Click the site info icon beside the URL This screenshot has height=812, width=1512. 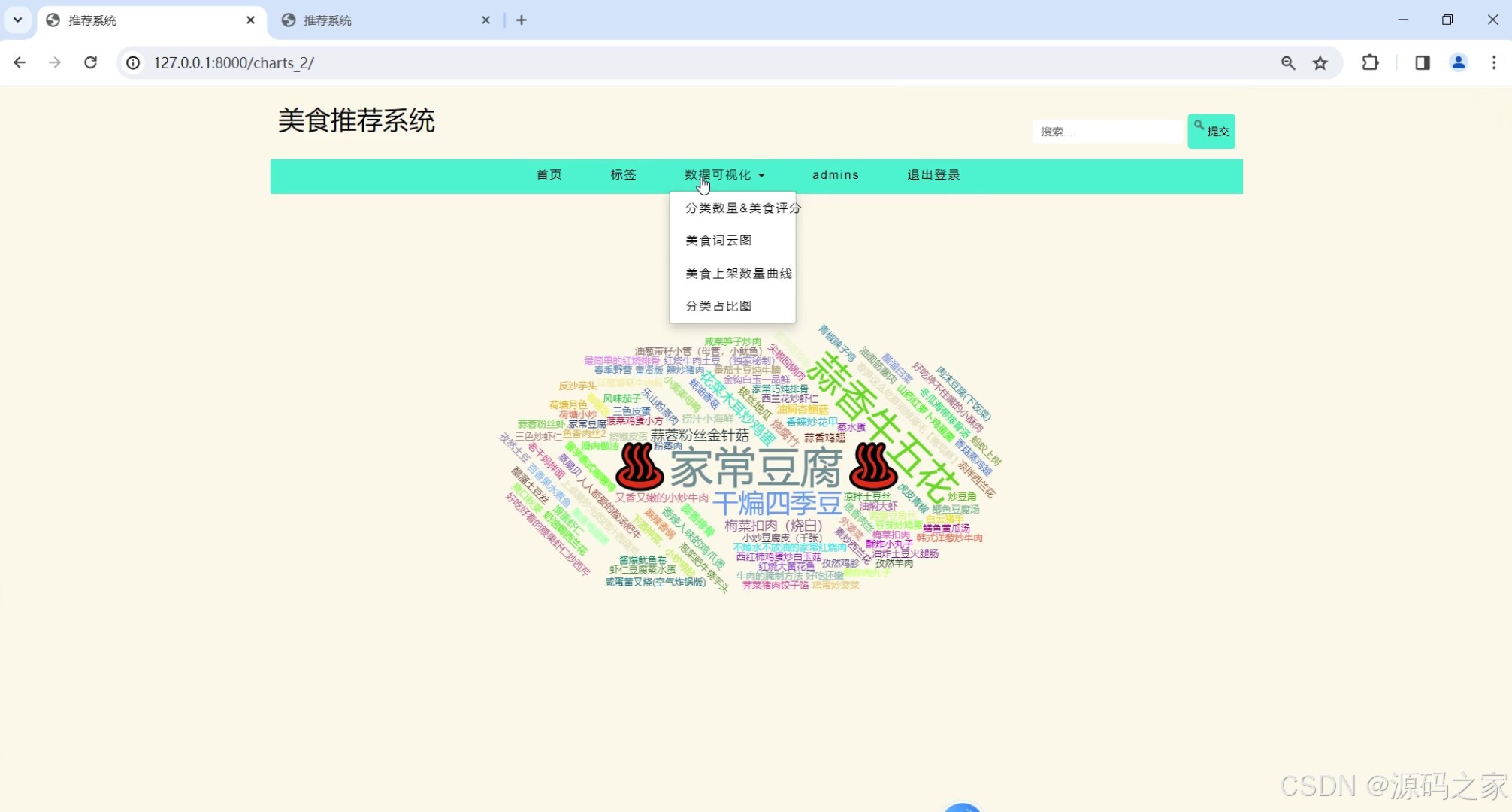133,62
